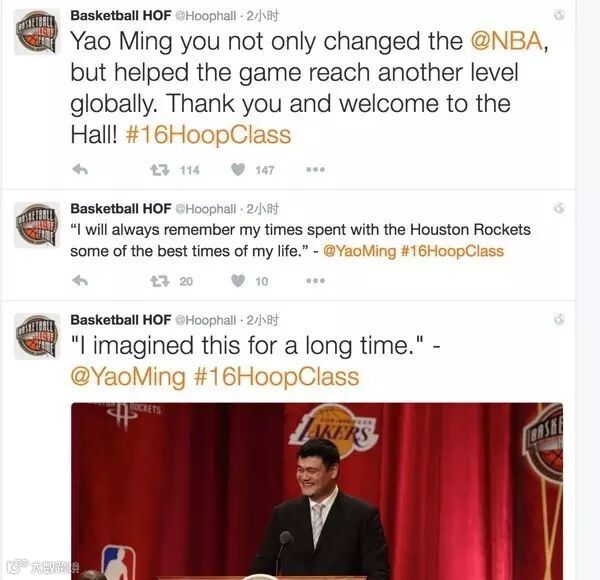Viewport: 600px width, 580px height.
Task: Reply to the Yao Ming welcome tweet
Action: [80, 169]
